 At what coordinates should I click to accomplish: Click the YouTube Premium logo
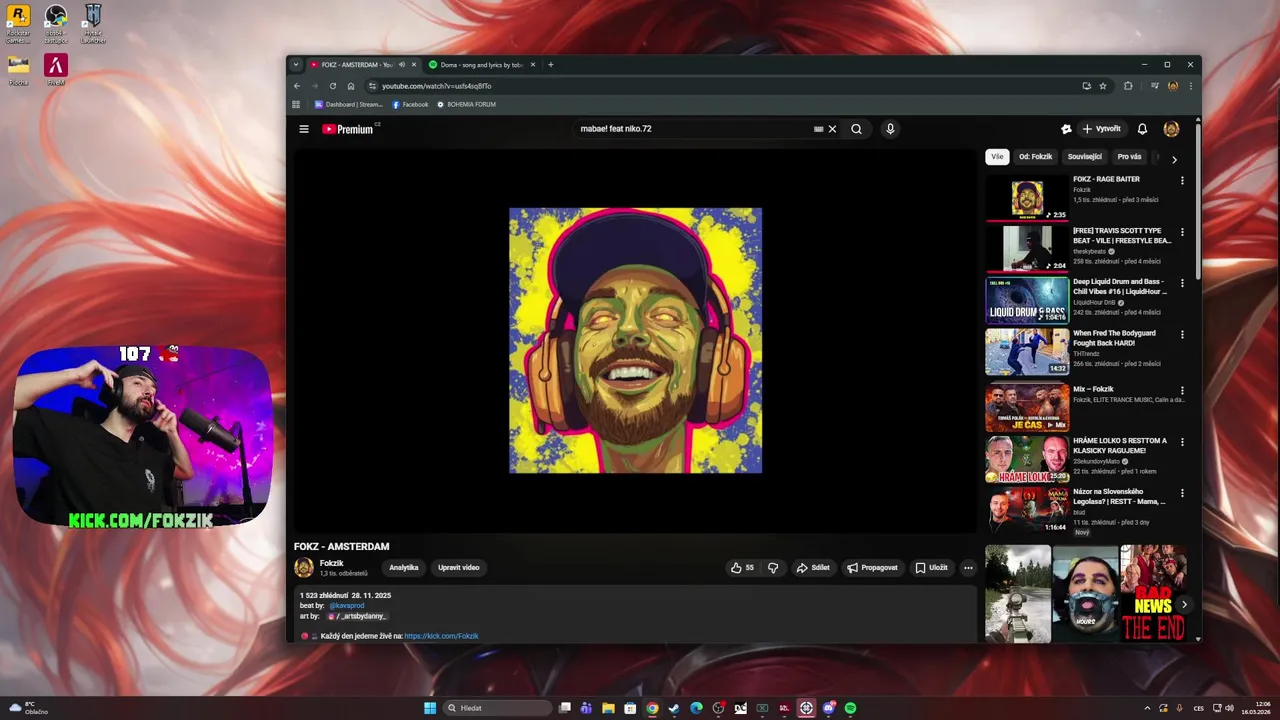[x=350, y=129]
